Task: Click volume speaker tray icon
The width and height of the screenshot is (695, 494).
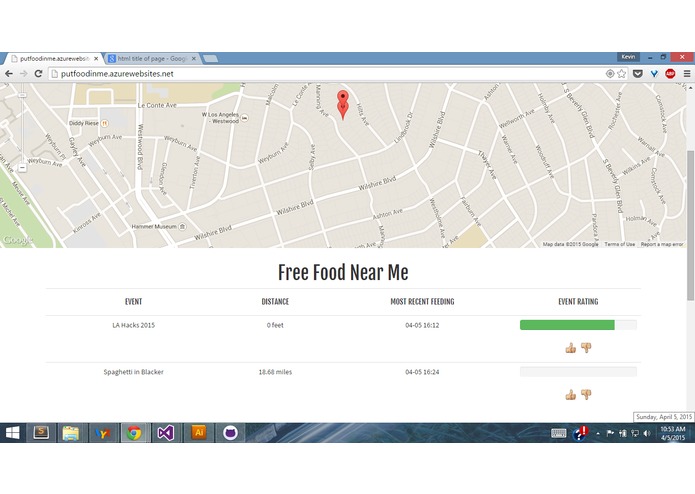Action: tap(647, 433)
